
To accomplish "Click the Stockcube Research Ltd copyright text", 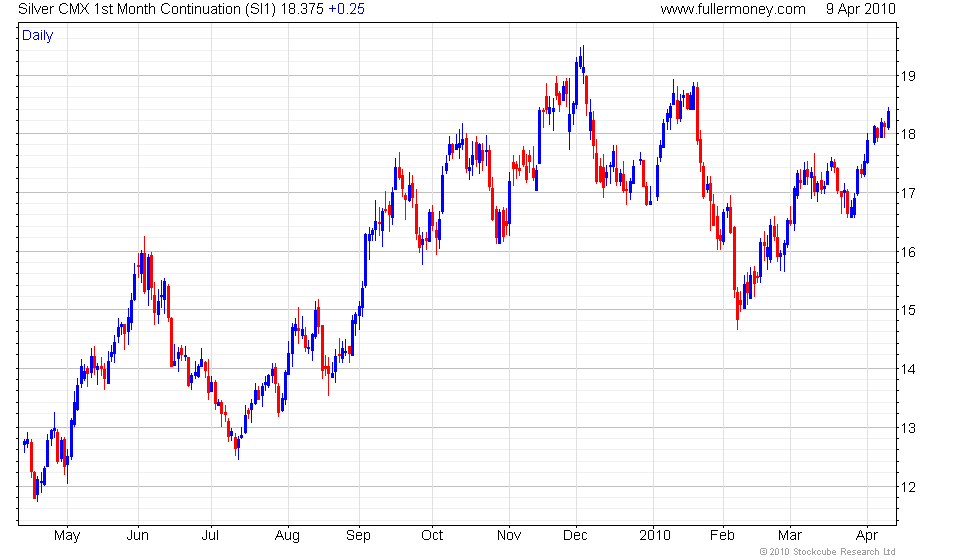I will [x=828, y=552].
